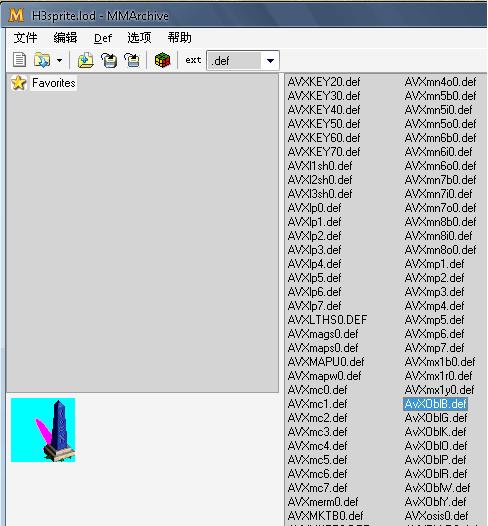
Task: Select file AVXmn7o0.def
Action: pos(440,208)
